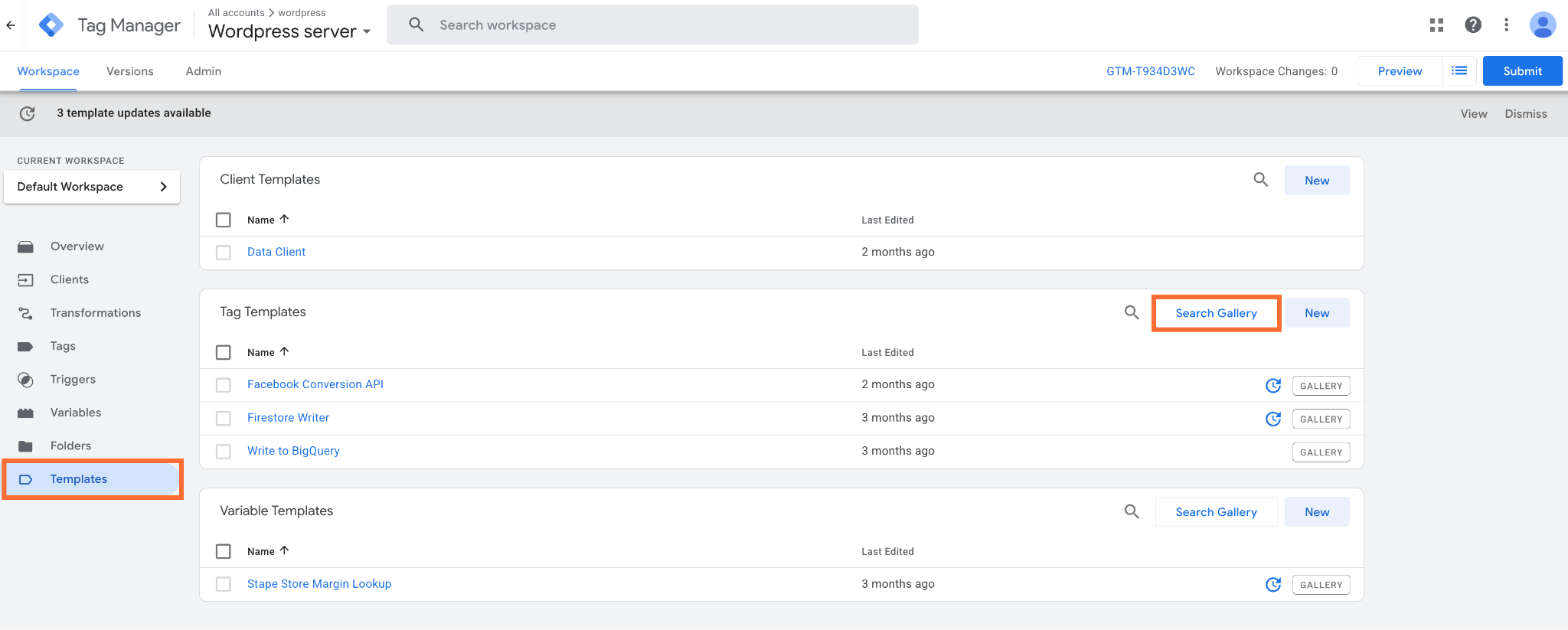Switch to the Versions tab
Viewport: 1568px width, 630px height.
tap(129, 71)
